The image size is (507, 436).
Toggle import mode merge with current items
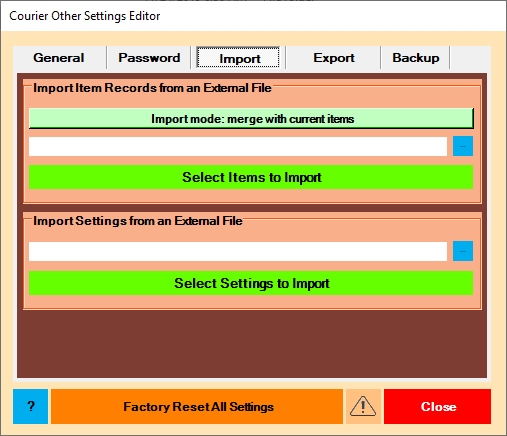[251, 118]
